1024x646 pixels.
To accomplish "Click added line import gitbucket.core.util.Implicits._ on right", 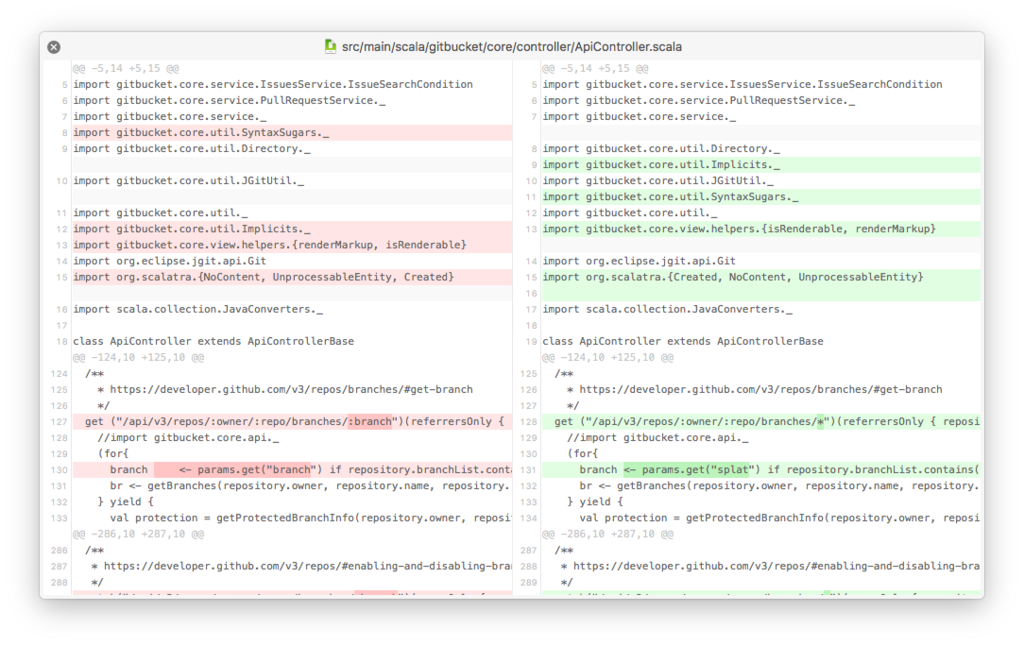I will [761, 165].
